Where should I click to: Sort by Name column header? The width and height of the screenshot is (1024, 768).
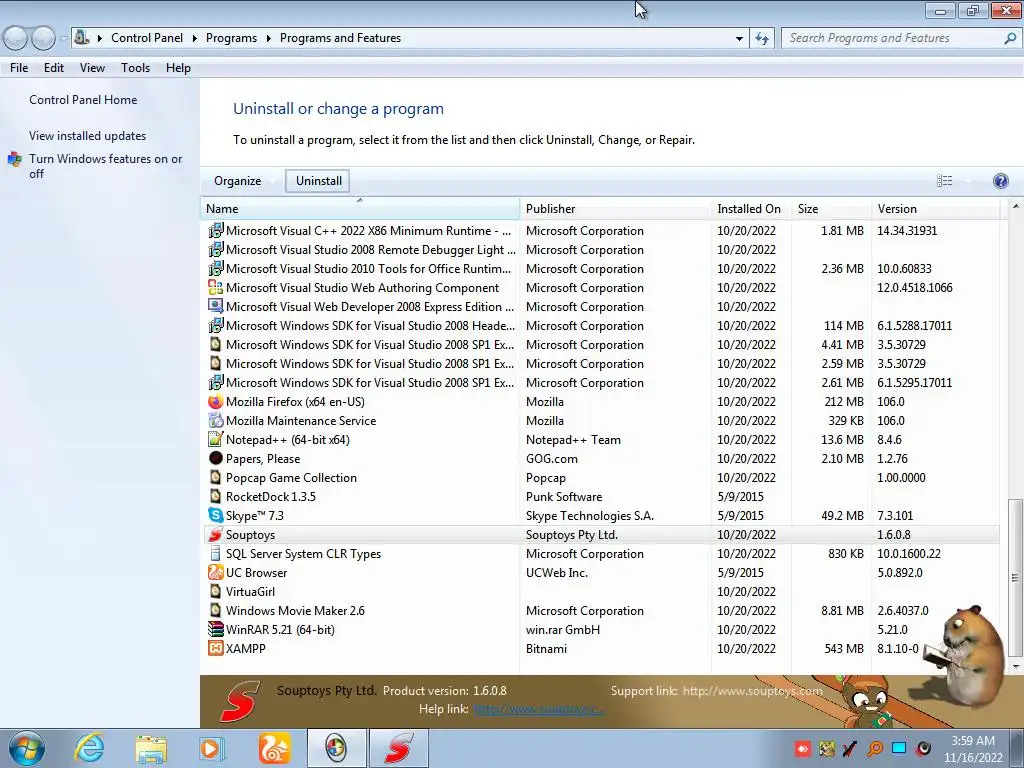point(360,209)
